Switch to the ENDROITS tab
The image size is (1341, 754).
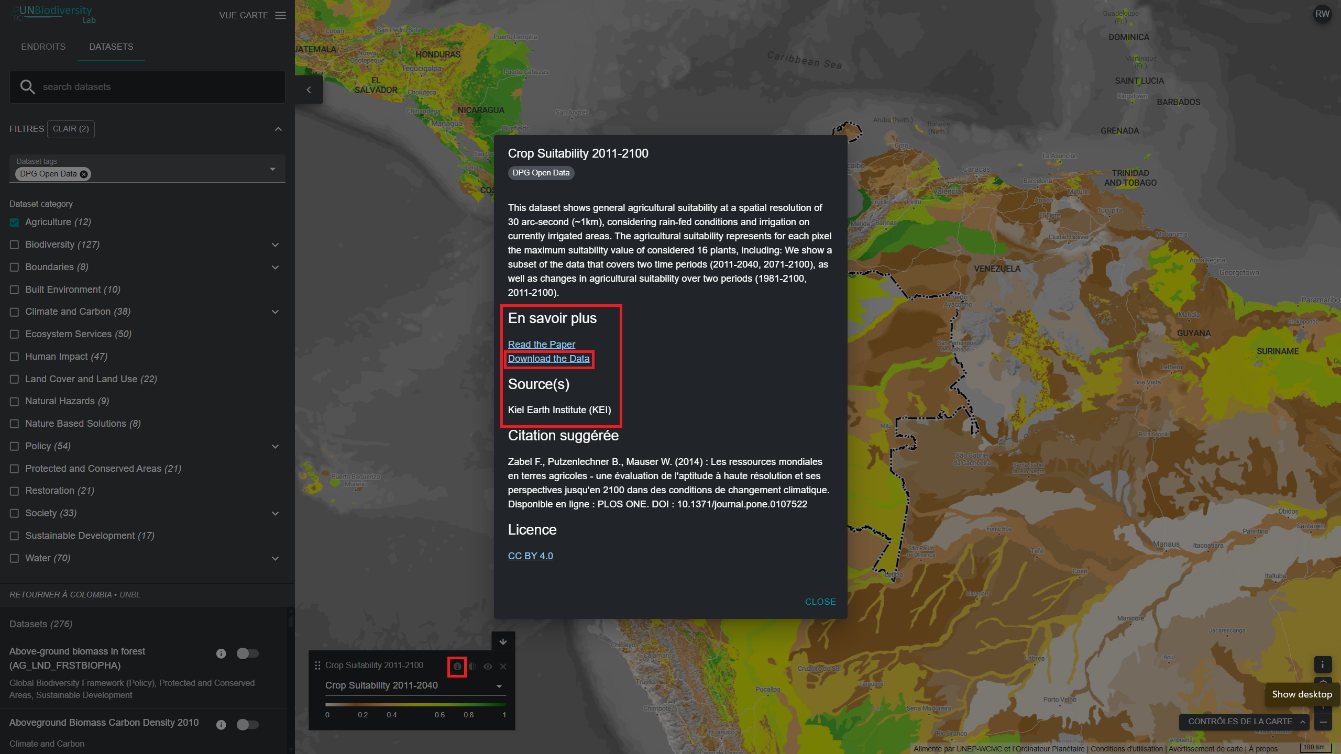coord(43,47)
